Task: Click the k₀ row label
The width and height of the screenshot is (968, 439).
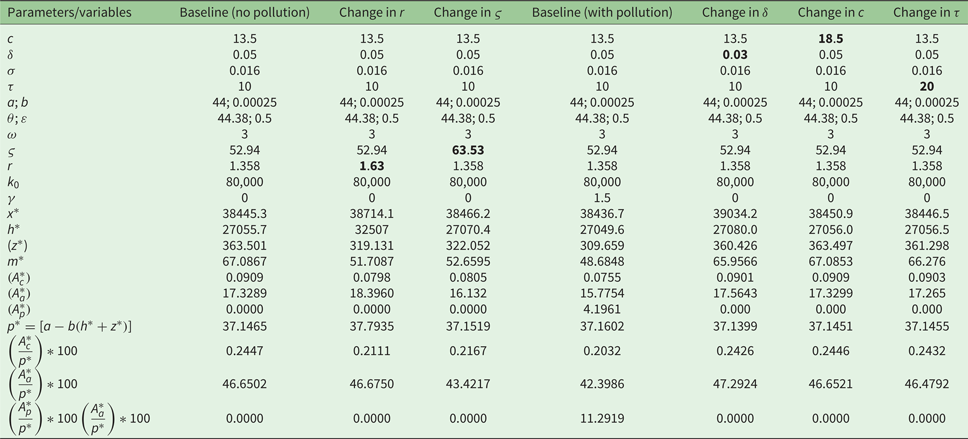Action: click(13, 182)
